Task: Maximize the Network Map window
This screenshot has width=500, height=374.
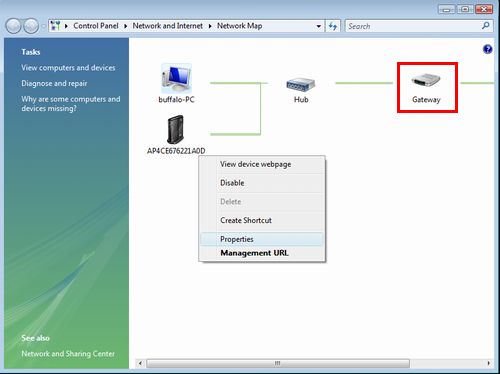Action: coord(465,9)
